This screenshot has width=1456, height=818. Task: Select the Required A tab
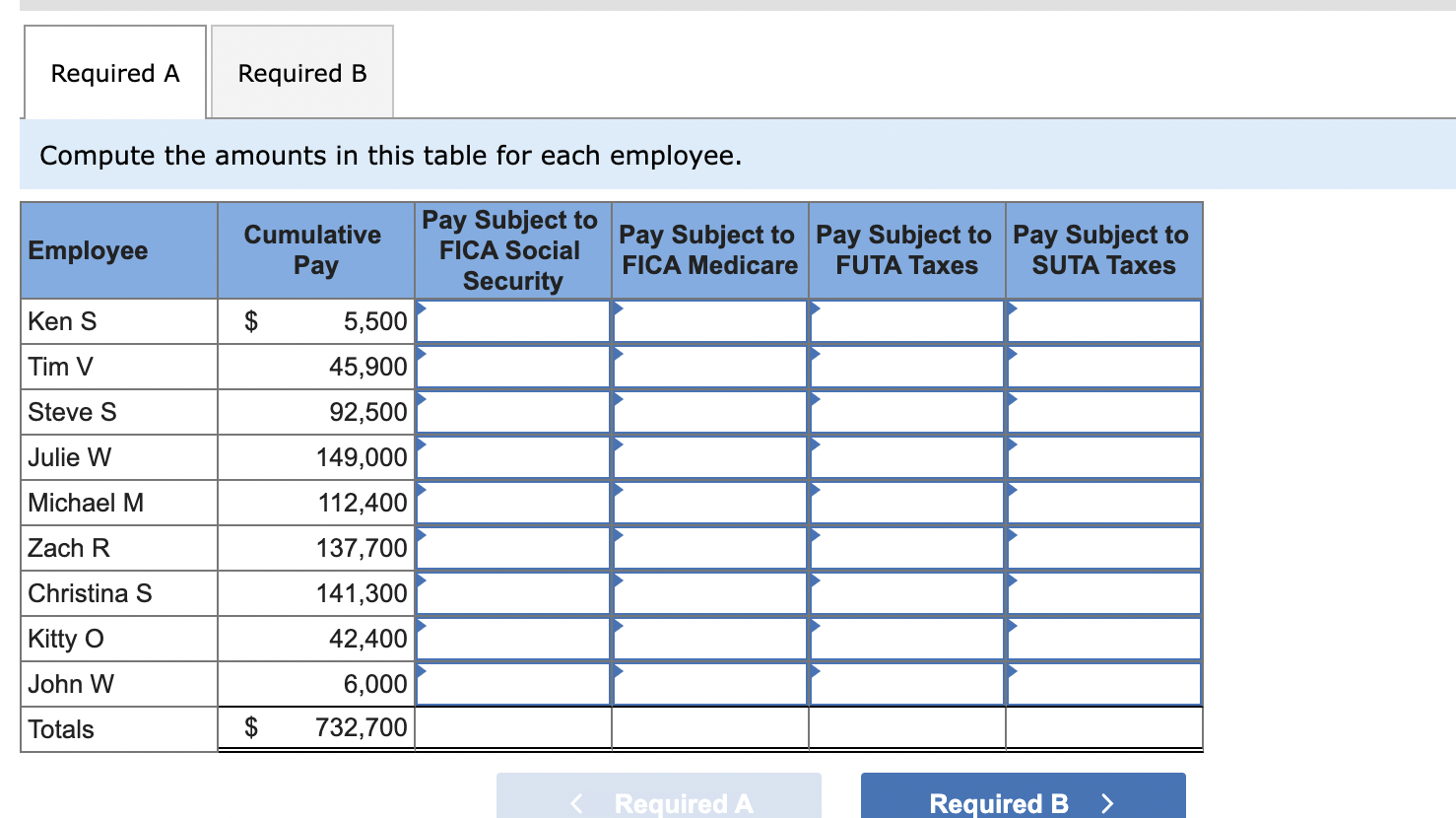pyautogui.click(x=114, y=72)
